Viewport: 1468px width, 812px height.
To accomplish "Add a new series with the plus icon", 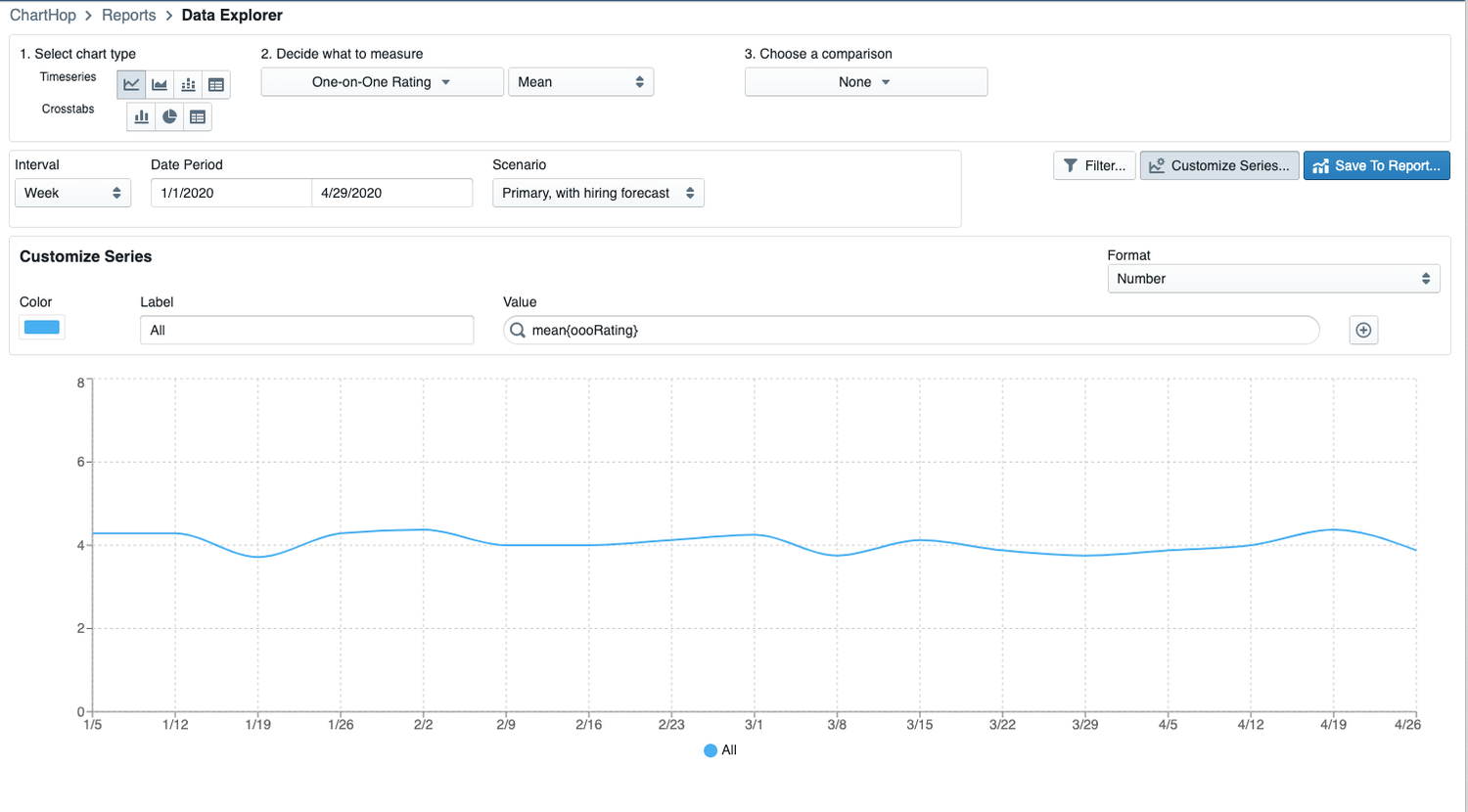I will click(1362, 330).
